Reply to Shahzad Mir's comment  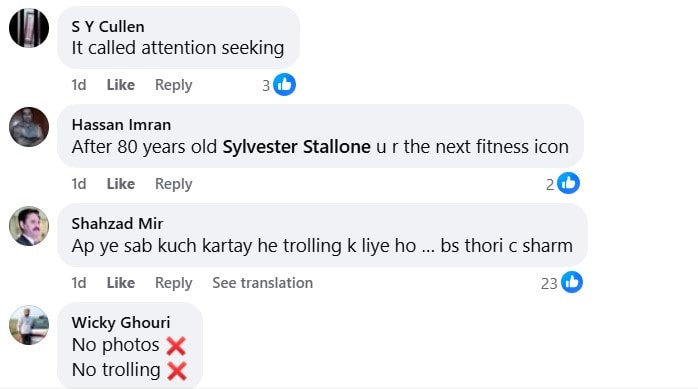(174, 283)
